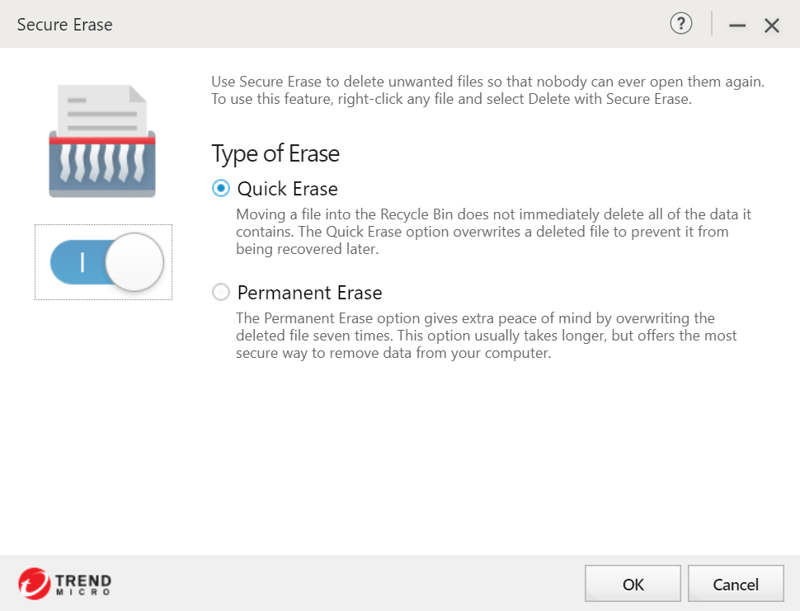Select the Quick Erase radio button
The height and width of the screenshot is (611, 800).
click(x=221, y=189)
